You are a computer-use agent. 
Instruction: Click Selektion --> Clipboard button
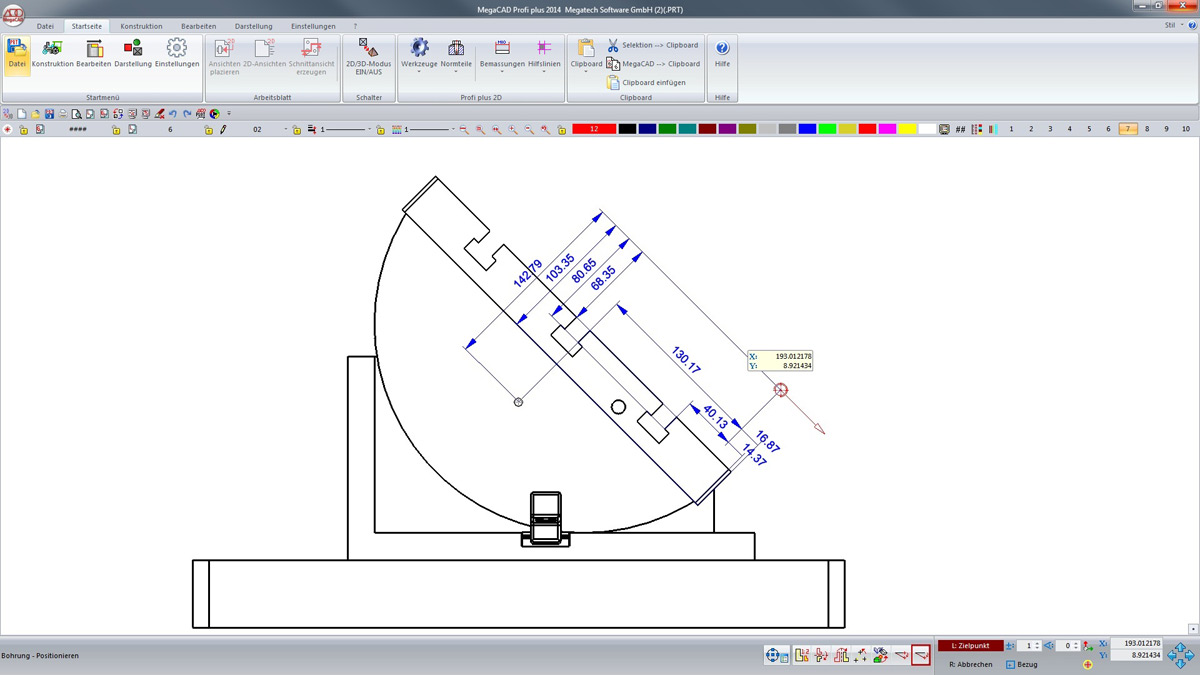[x=652, y=45]
